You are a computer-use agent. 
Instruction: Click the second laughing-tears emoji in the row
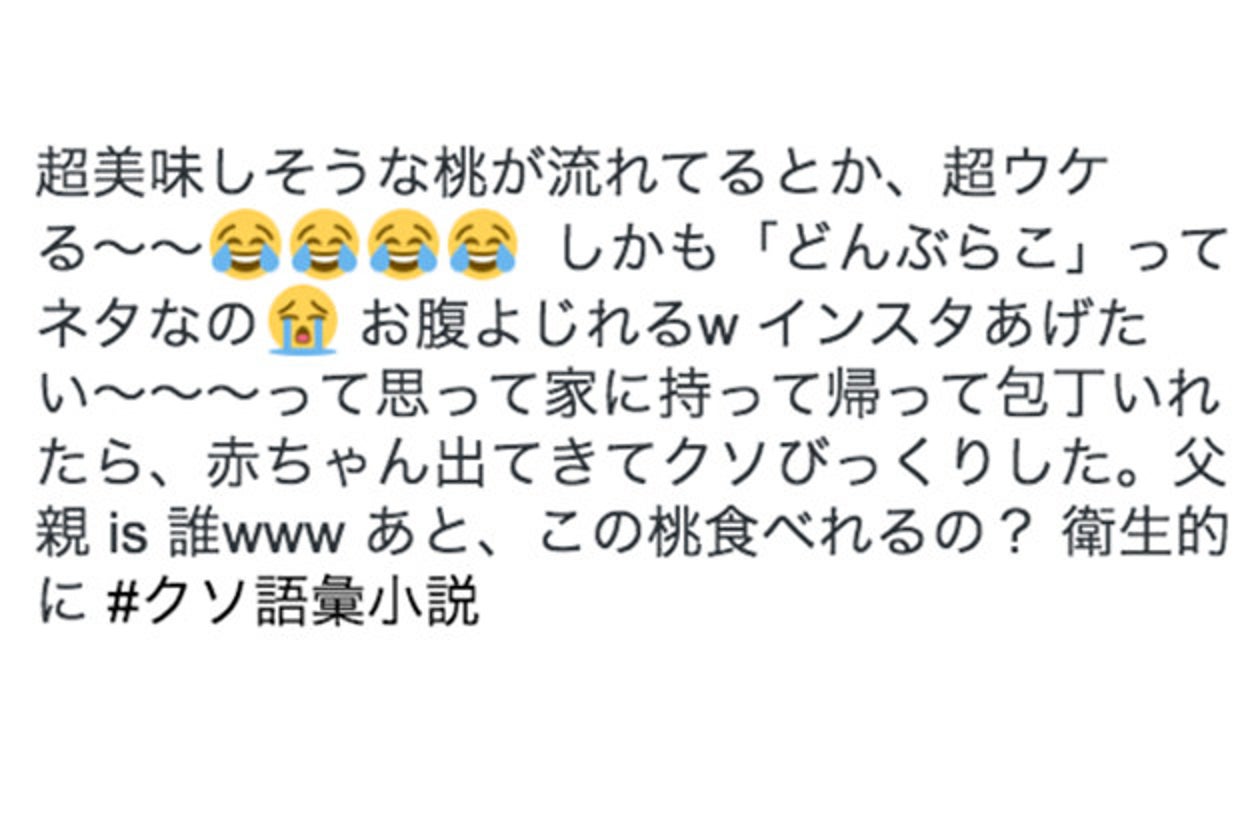325,244
